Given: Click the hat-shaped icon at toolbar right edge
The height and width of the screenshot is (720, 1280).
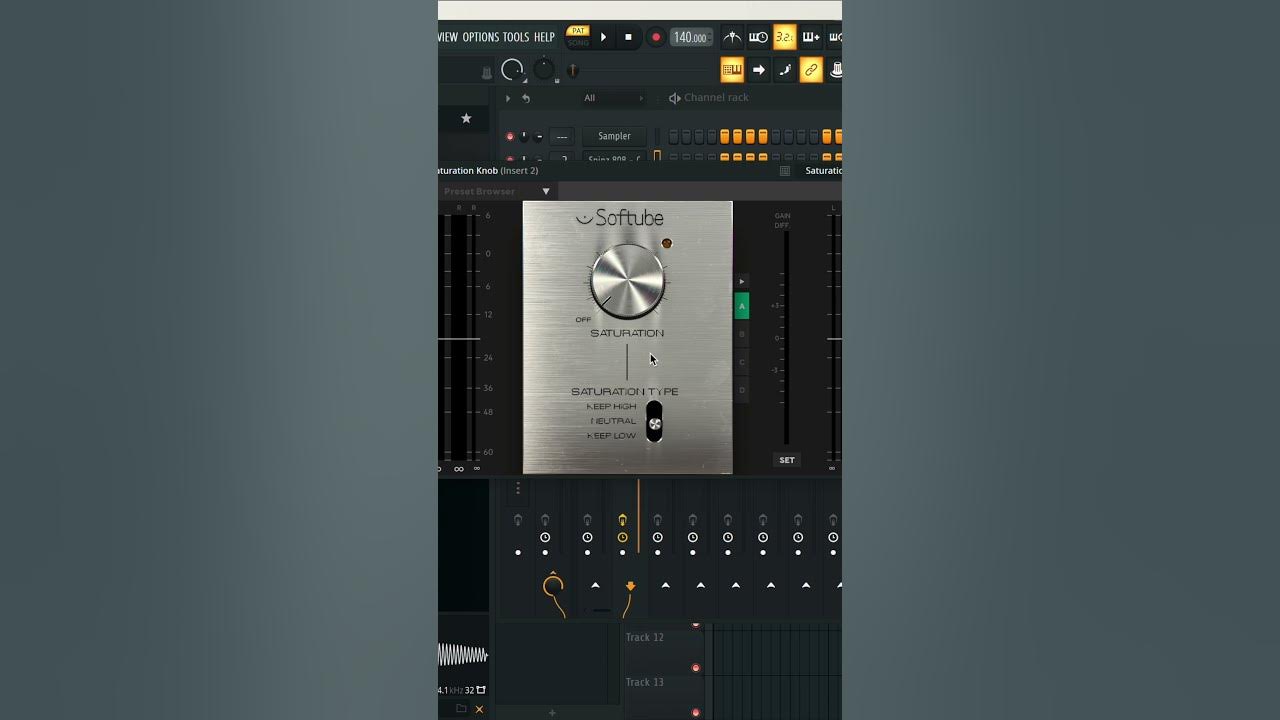Looking at the screenshot, I should pyautogui.click(x=835, y=70).
